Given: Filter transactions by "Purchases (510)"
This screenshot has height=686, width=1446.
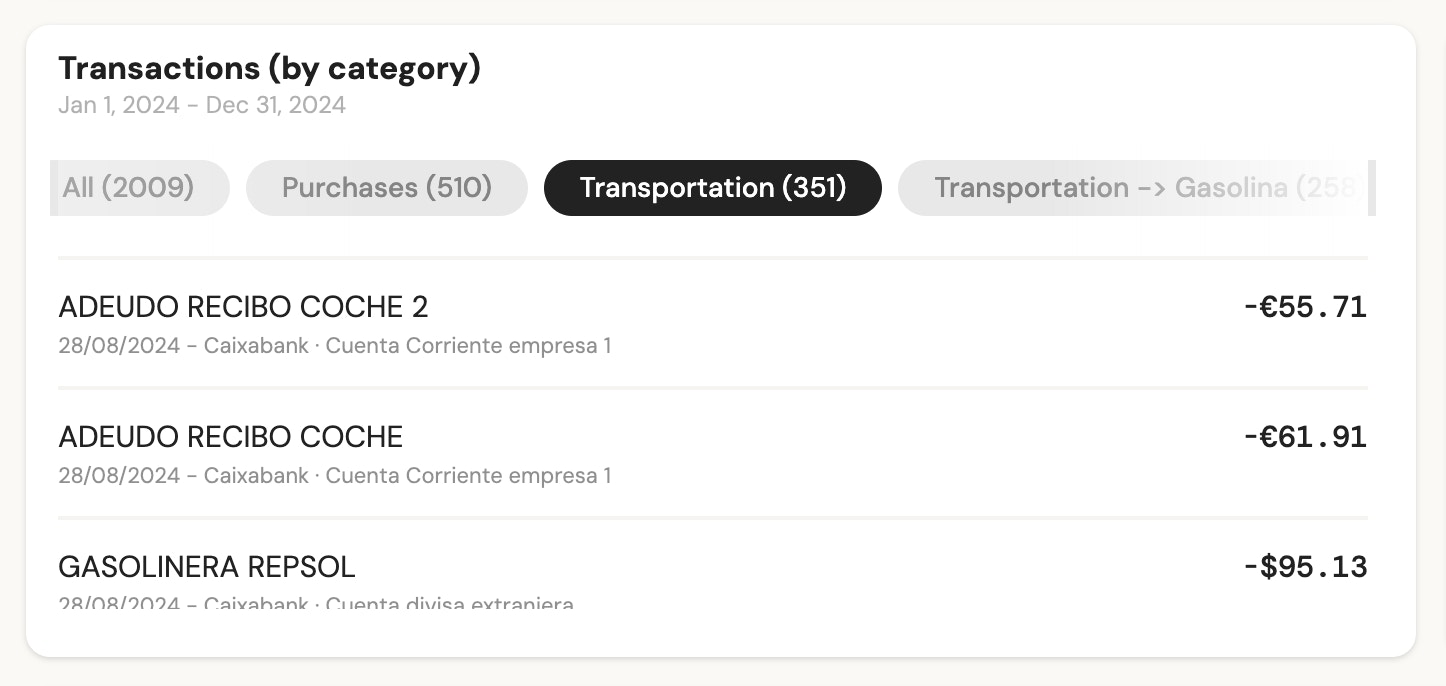Looking at the screenshot, I should pyautogui.click(x=386, y=187).
